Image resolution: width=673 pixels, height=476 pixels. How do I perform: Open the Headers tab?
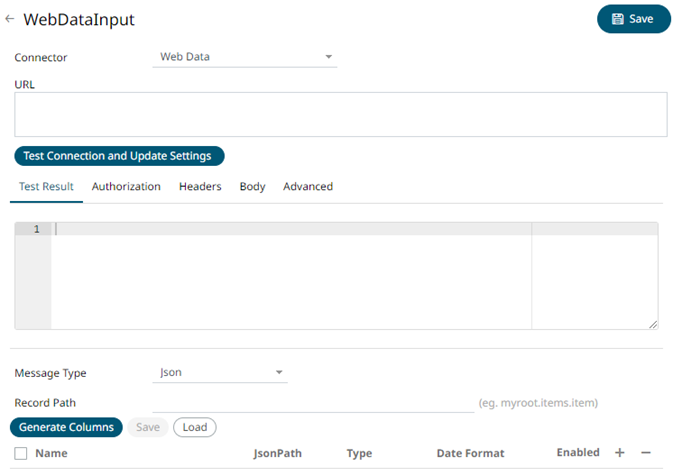click(200, 187)
